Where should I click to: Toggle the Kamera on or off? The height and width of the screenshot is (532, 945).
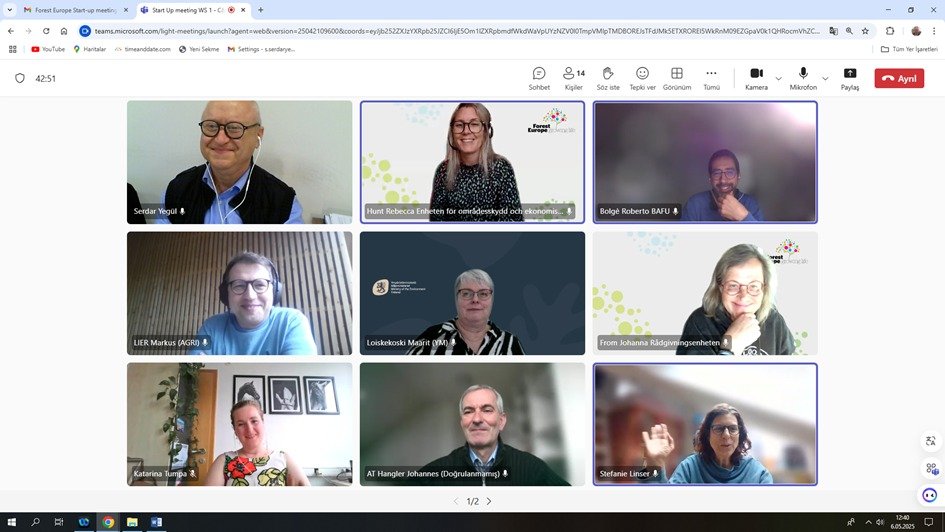point(756,79)
